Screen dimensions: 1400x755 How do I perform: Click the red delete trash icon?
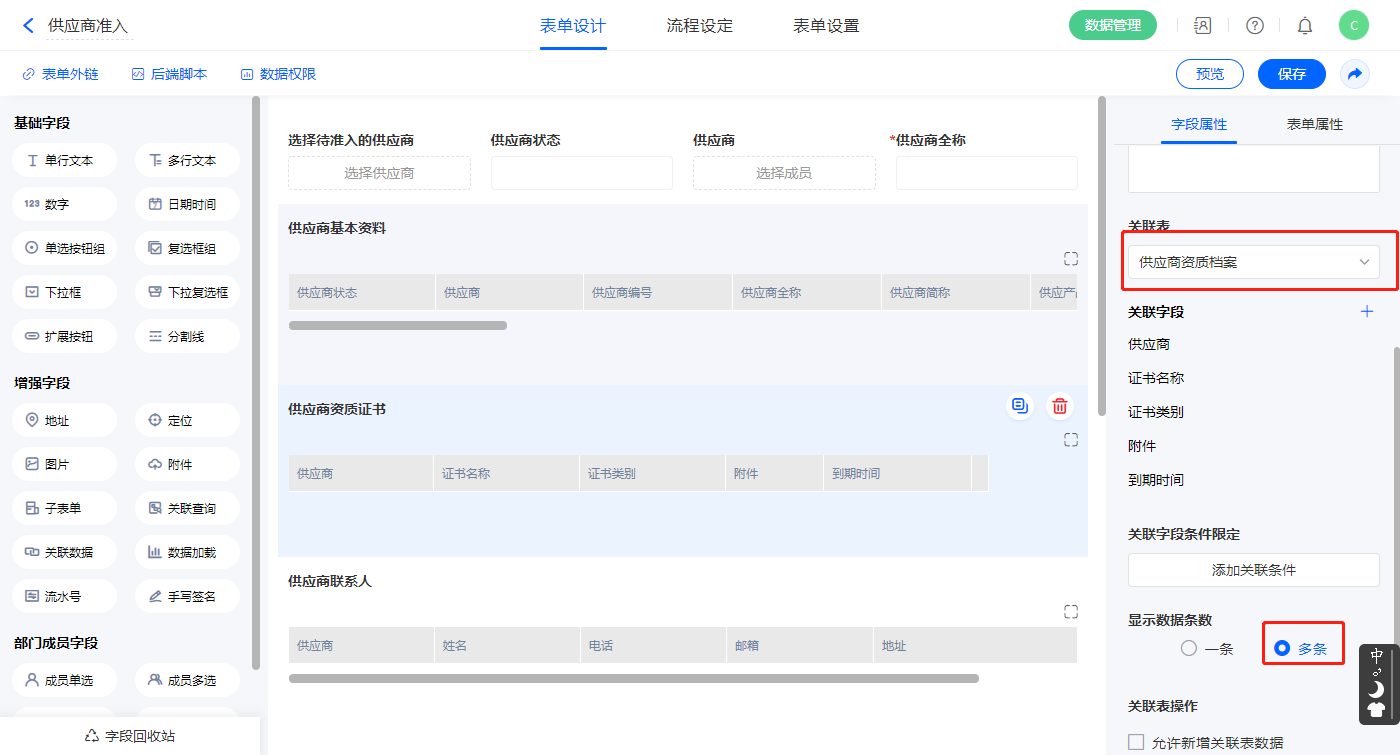1060,406
